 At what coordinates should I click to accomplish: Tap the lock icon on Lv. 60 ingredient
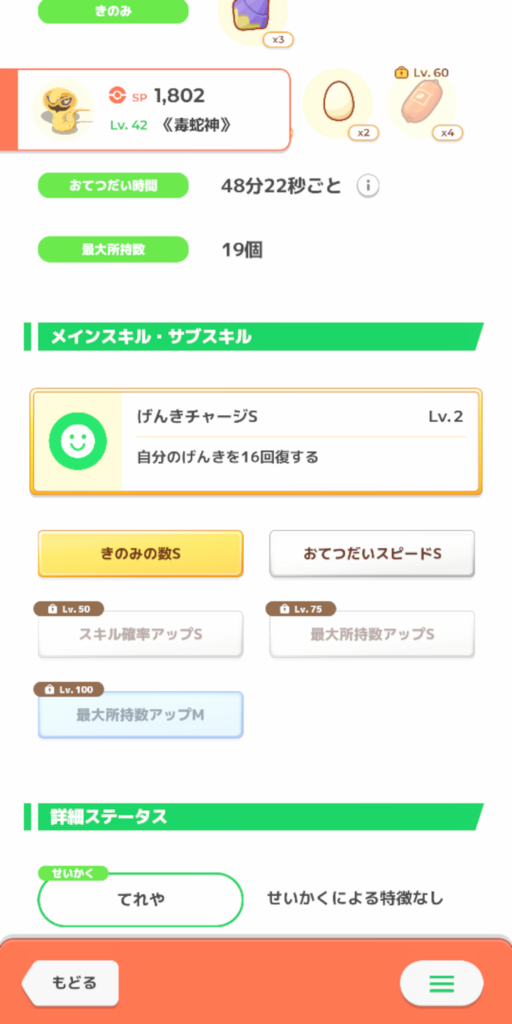point(401,72)
